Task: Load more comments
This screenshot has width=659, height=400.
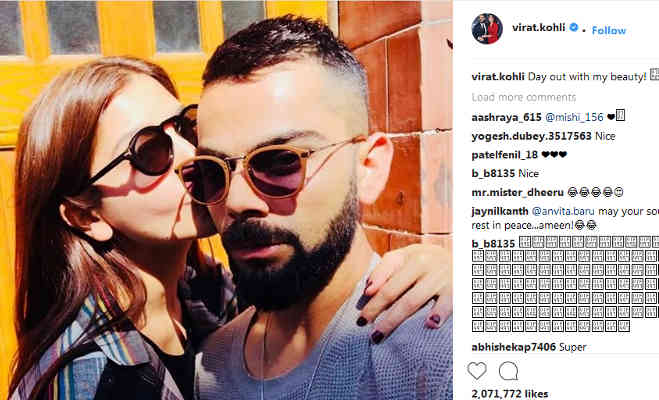Action: (524, 97)
